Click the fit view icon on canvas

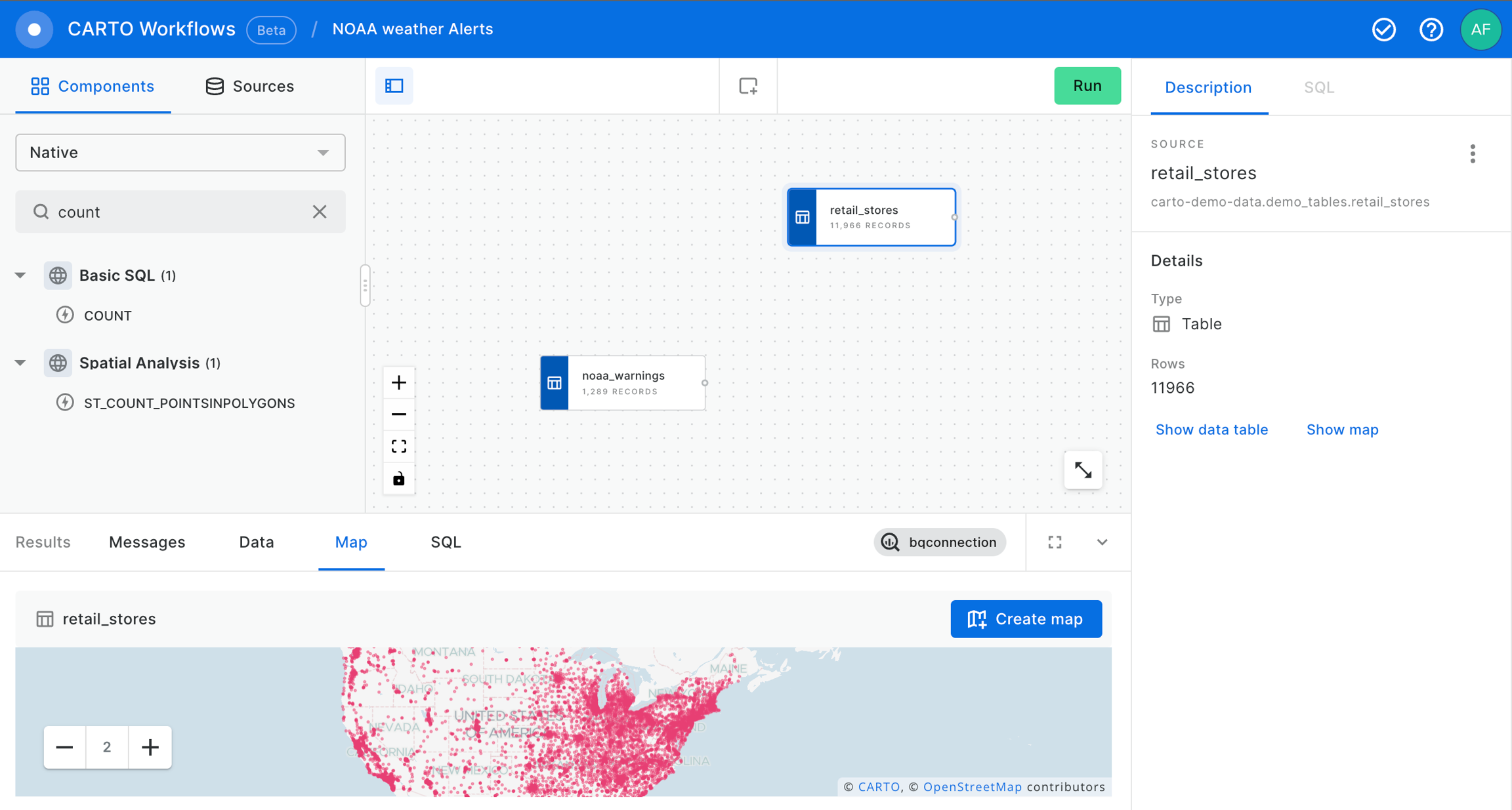(x=399, y=447)
